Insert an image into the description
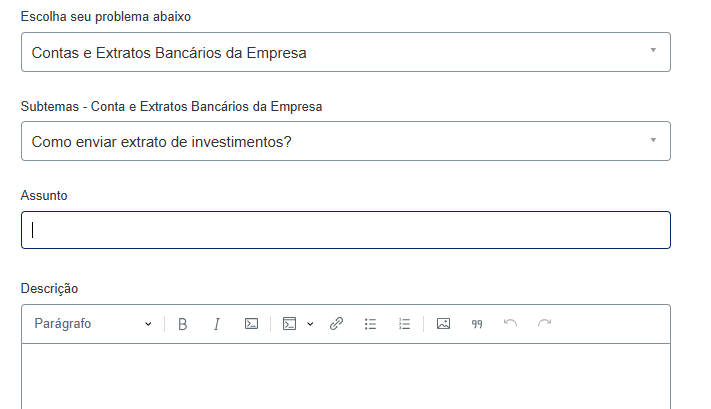 click(x=443, y=324)
